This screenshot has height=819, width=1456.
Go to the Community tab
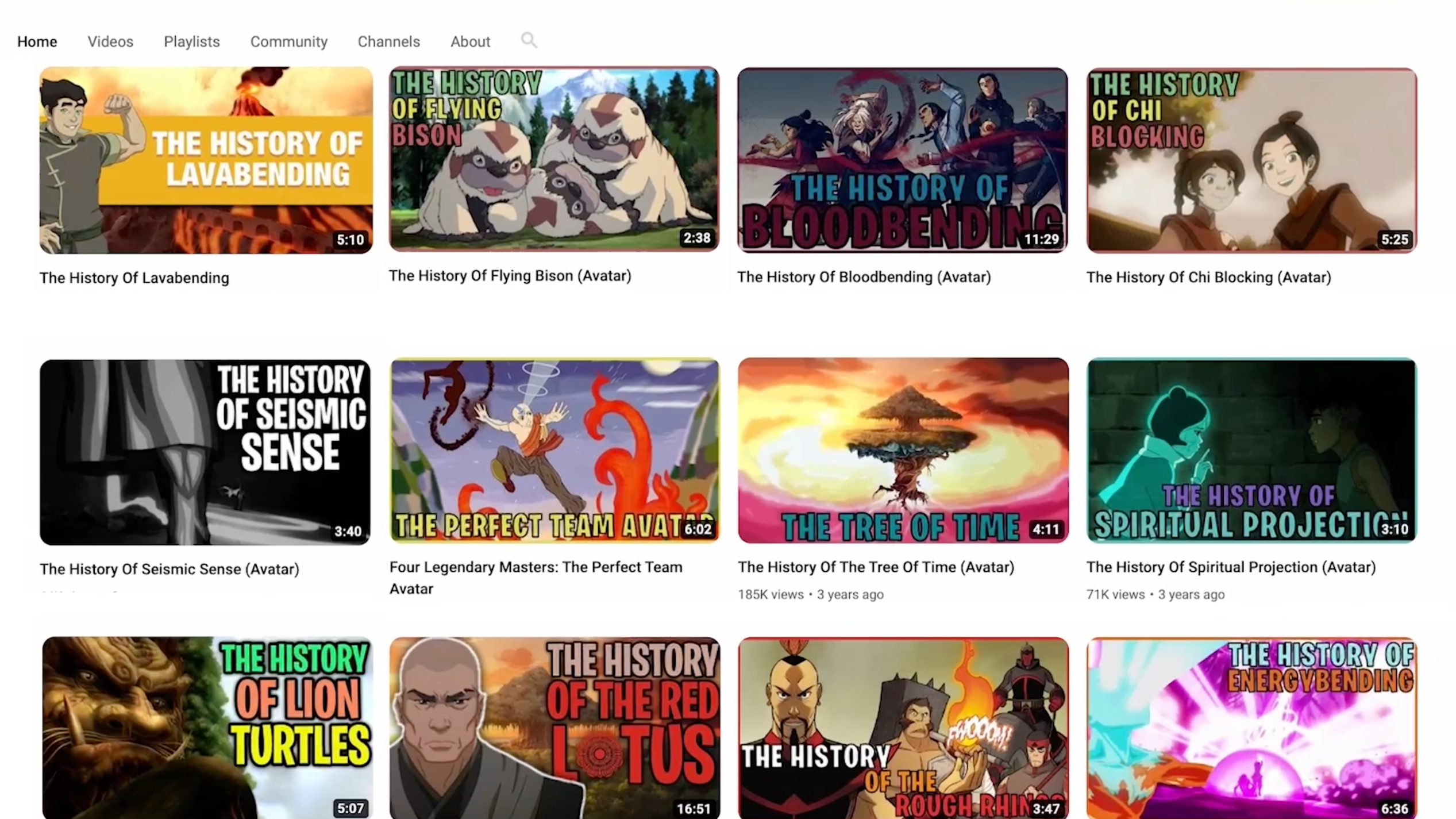[289, 42]
